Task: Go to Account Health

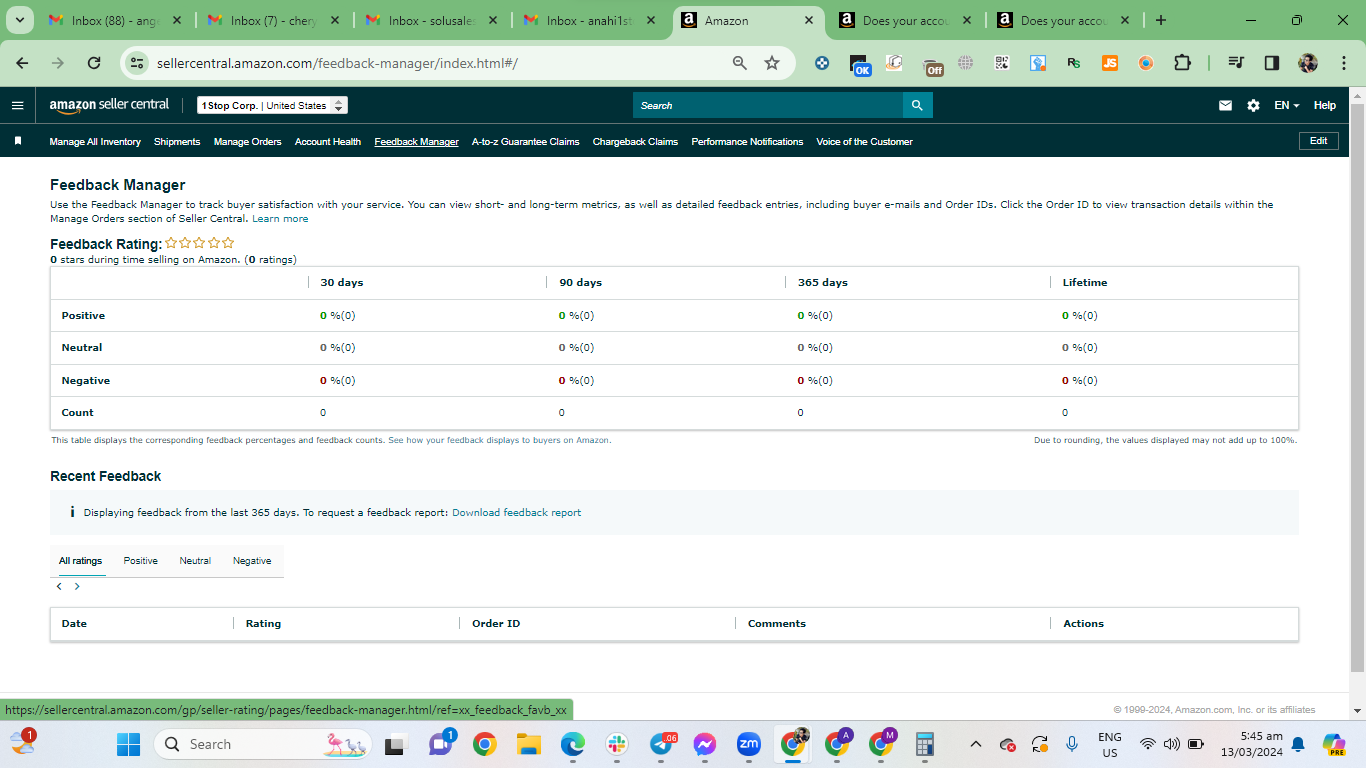Action: (328, 142)
